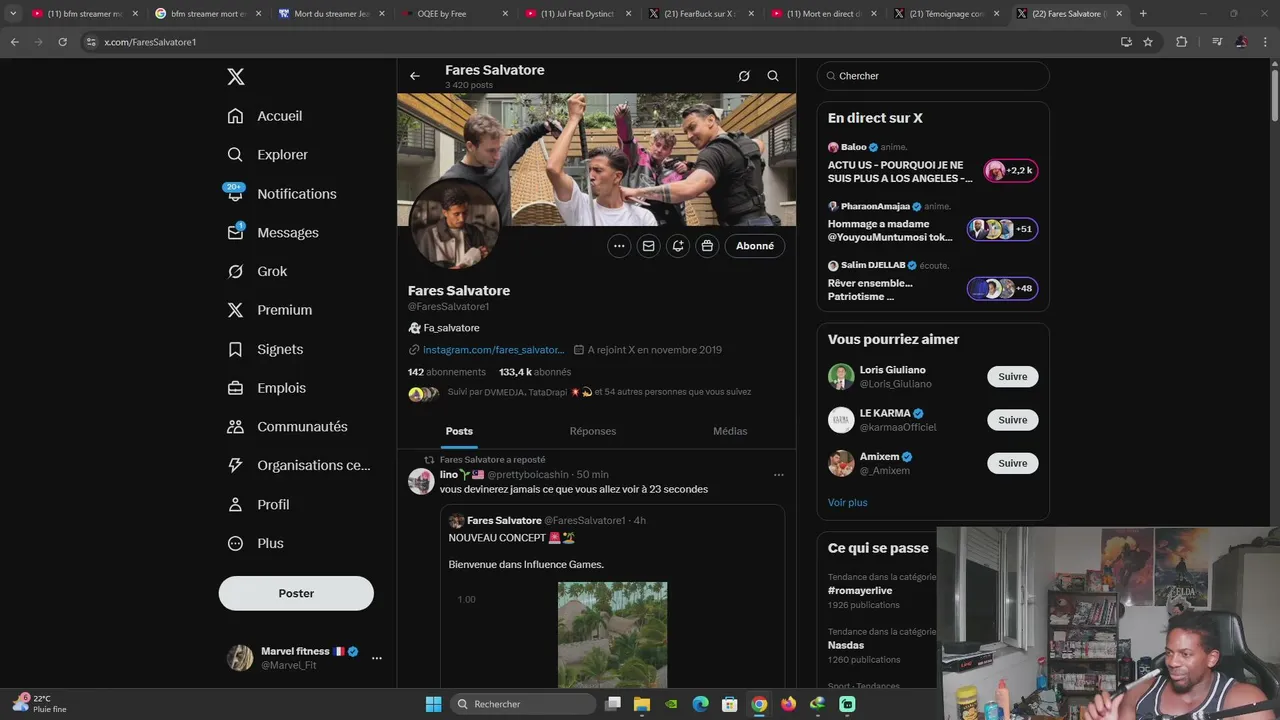Click Grok icon in profile header

(x=744, y=76)
